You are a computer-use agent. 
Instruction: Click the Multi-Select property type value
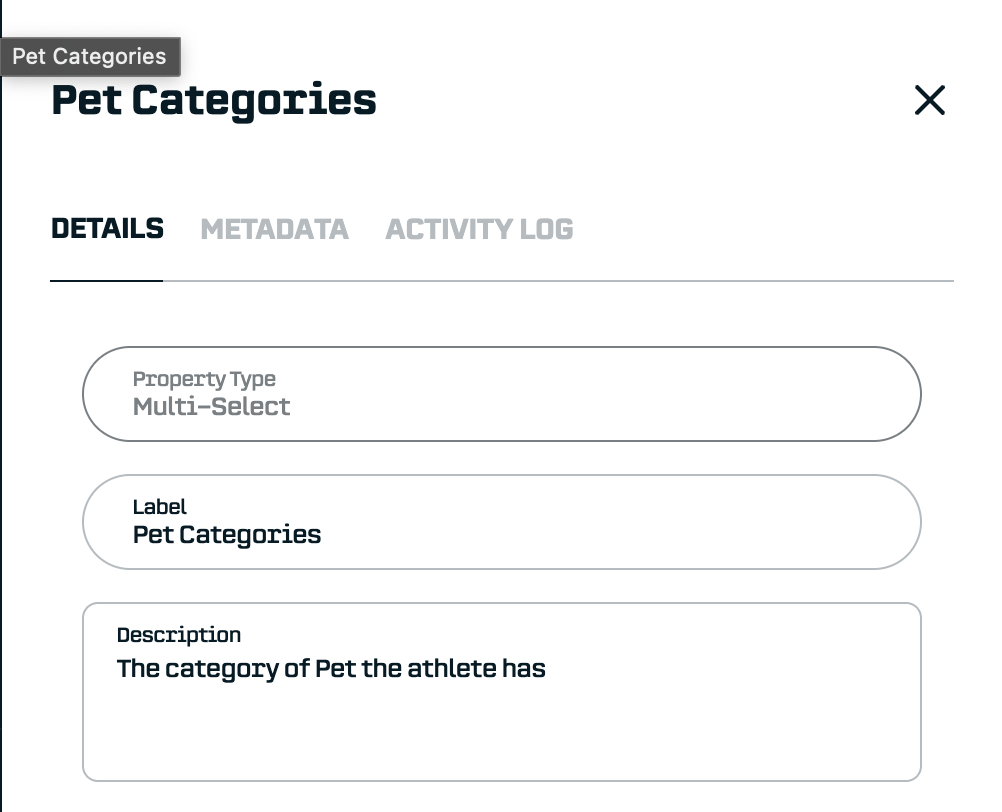[x=211, y=407]
